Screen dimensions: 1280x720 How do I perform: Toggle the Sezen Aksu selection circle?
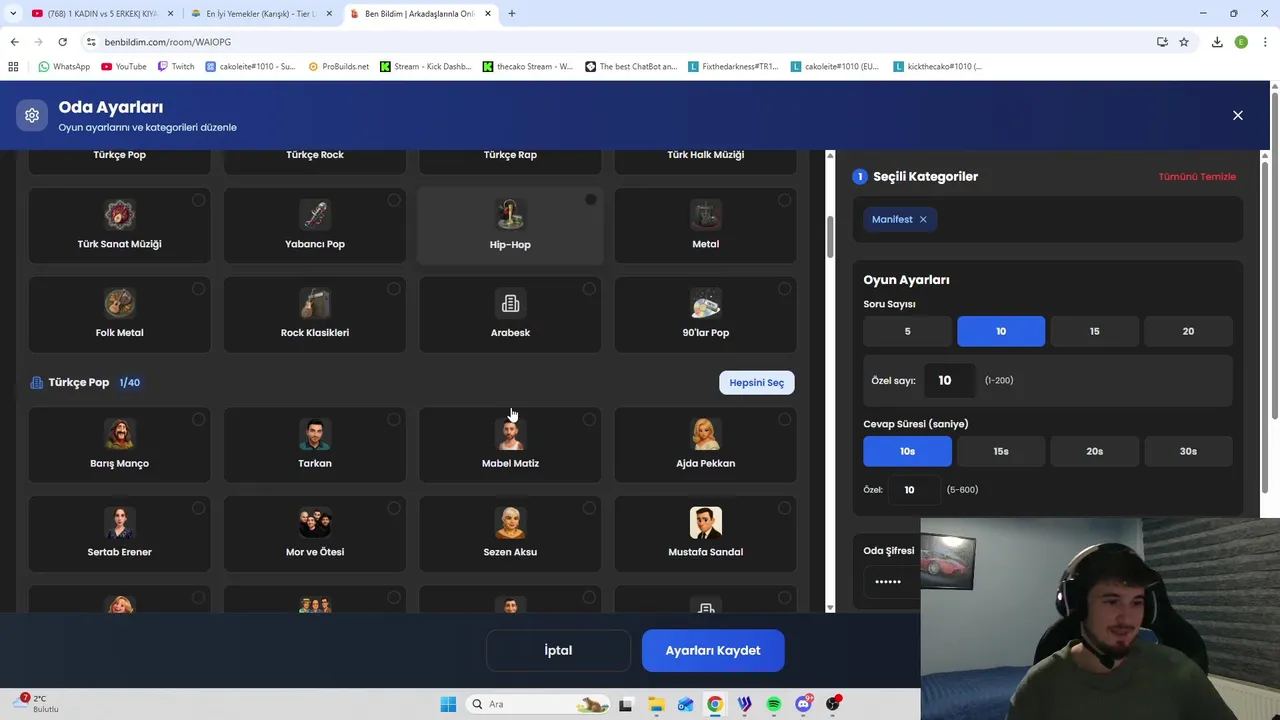[589, 508]
